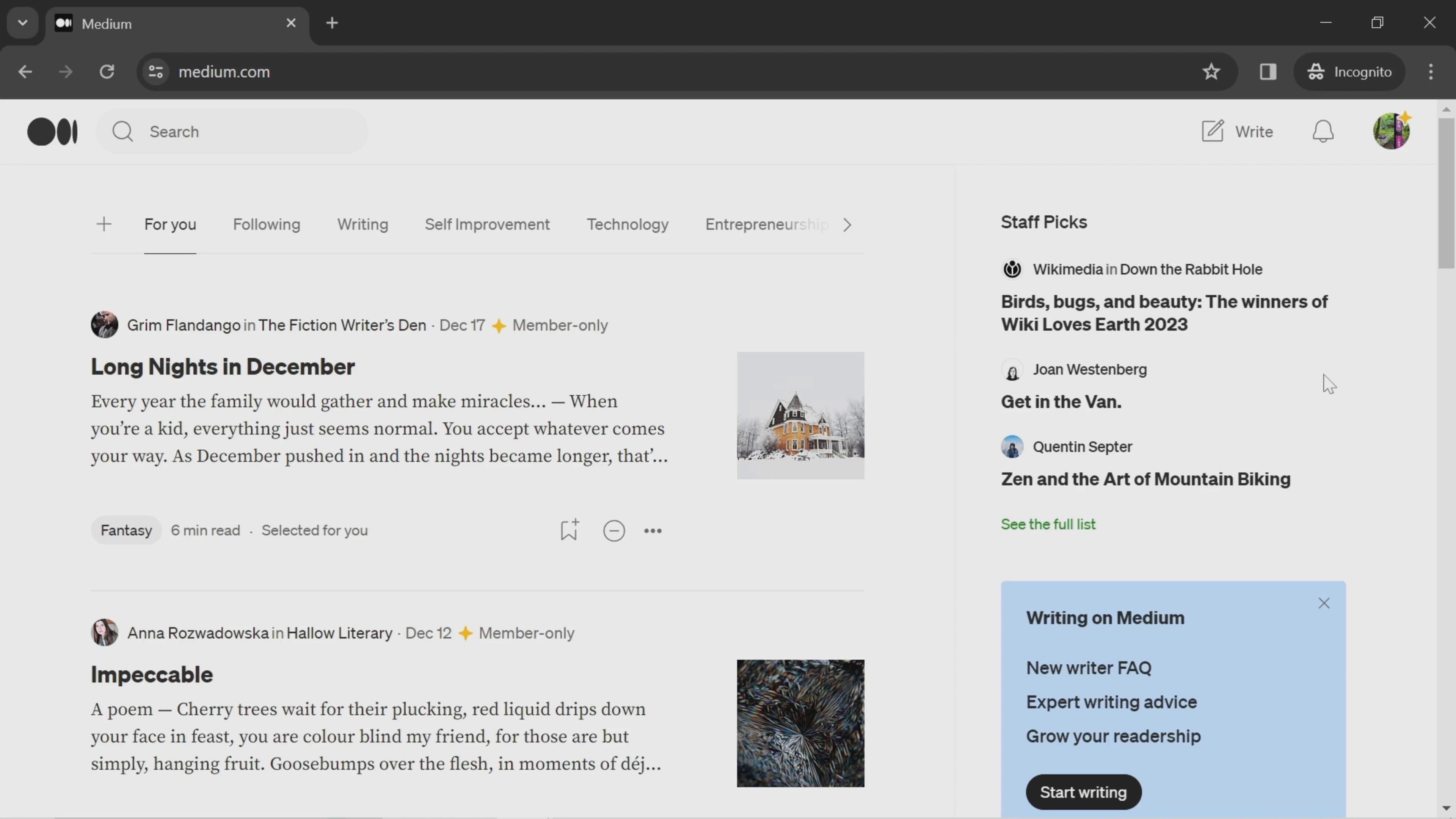Click the user profile avatar icon
This screenshot has height=819, width=1456.
[x=1391, y=131]
